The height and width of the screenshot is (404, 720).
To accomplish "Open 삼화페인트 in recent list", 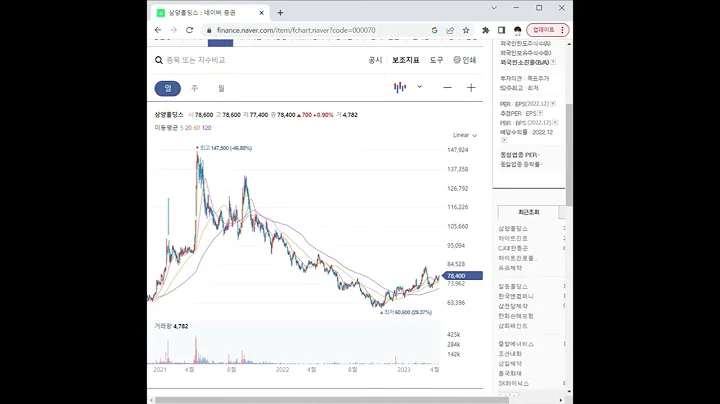I will tap(513, 325).
